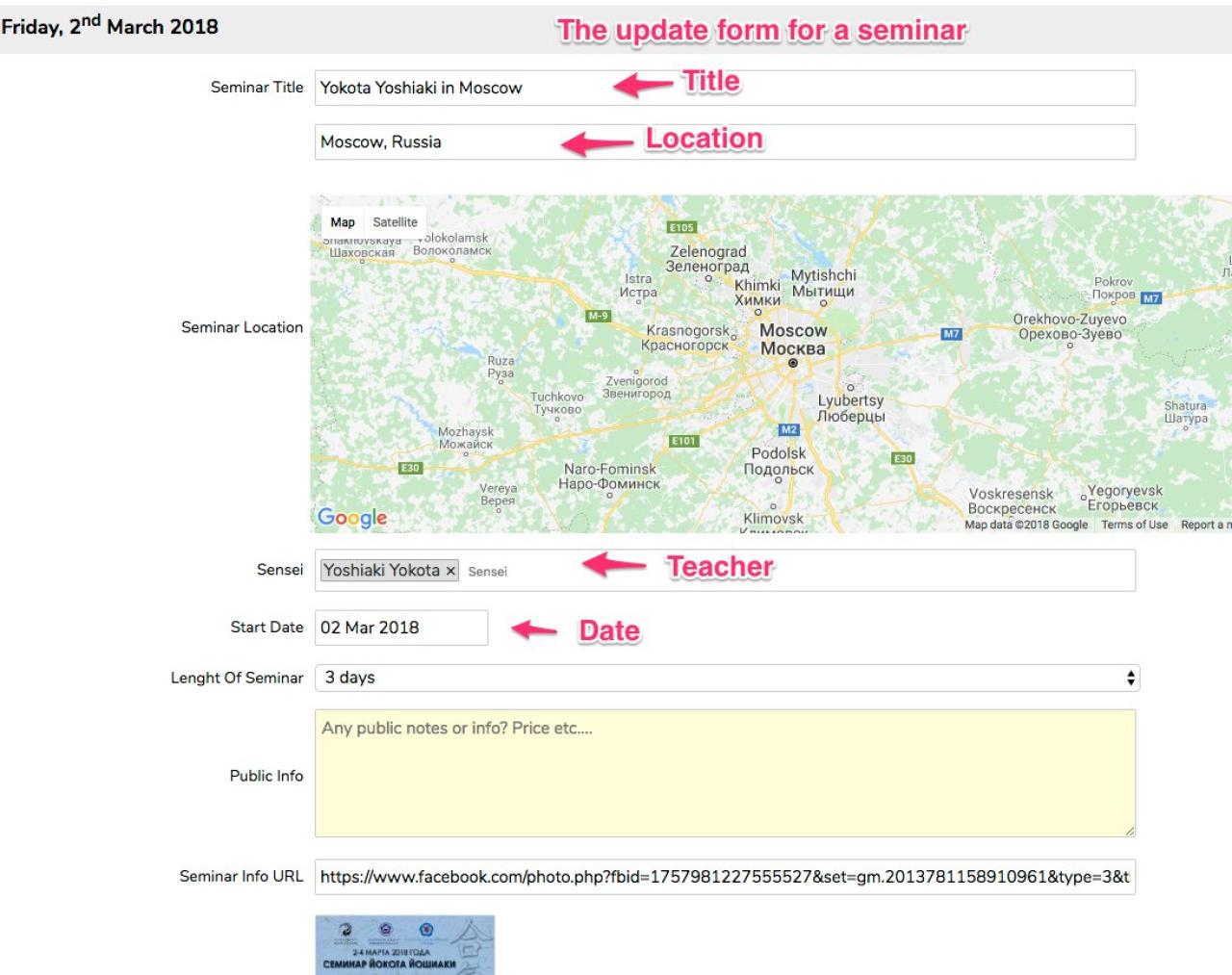Focus the Moscow, Russia location field
Image resolution: width=1232 pixels, height=975 pixels.
point(724,142)
